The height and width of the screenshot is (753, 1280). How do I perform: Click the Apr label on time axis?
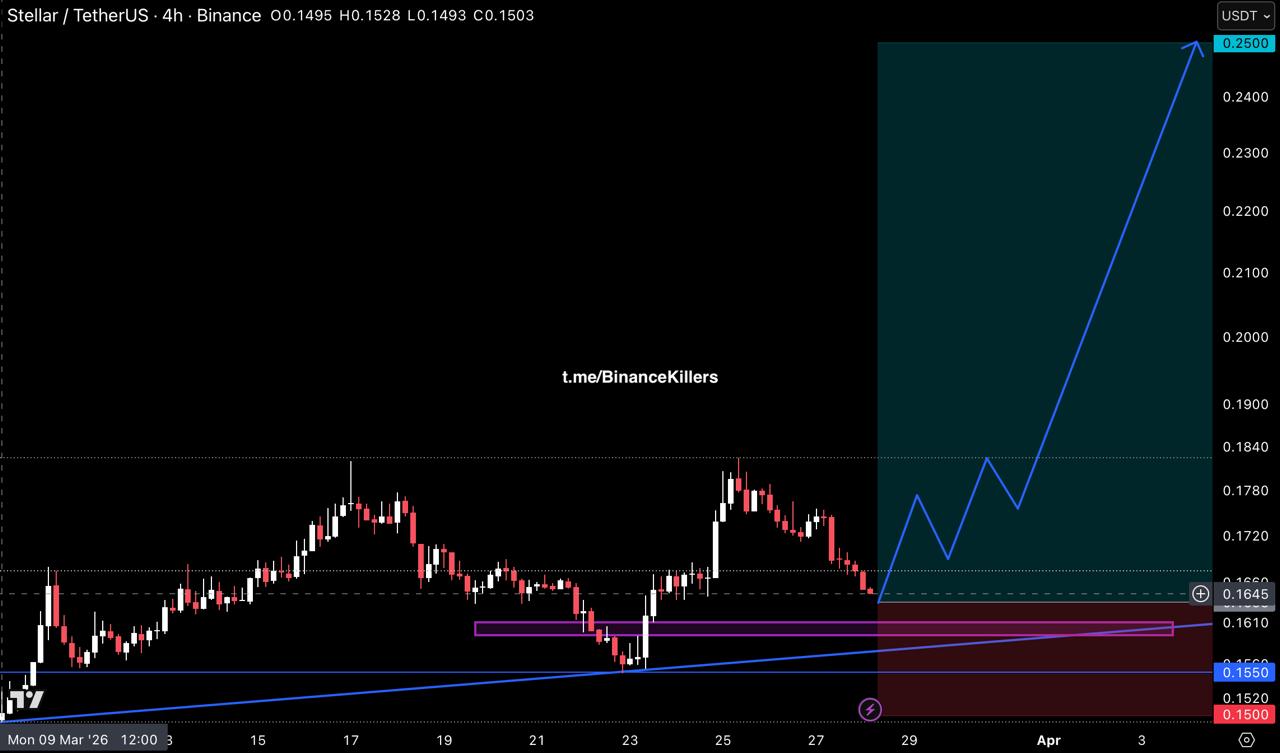point(1047,740)
